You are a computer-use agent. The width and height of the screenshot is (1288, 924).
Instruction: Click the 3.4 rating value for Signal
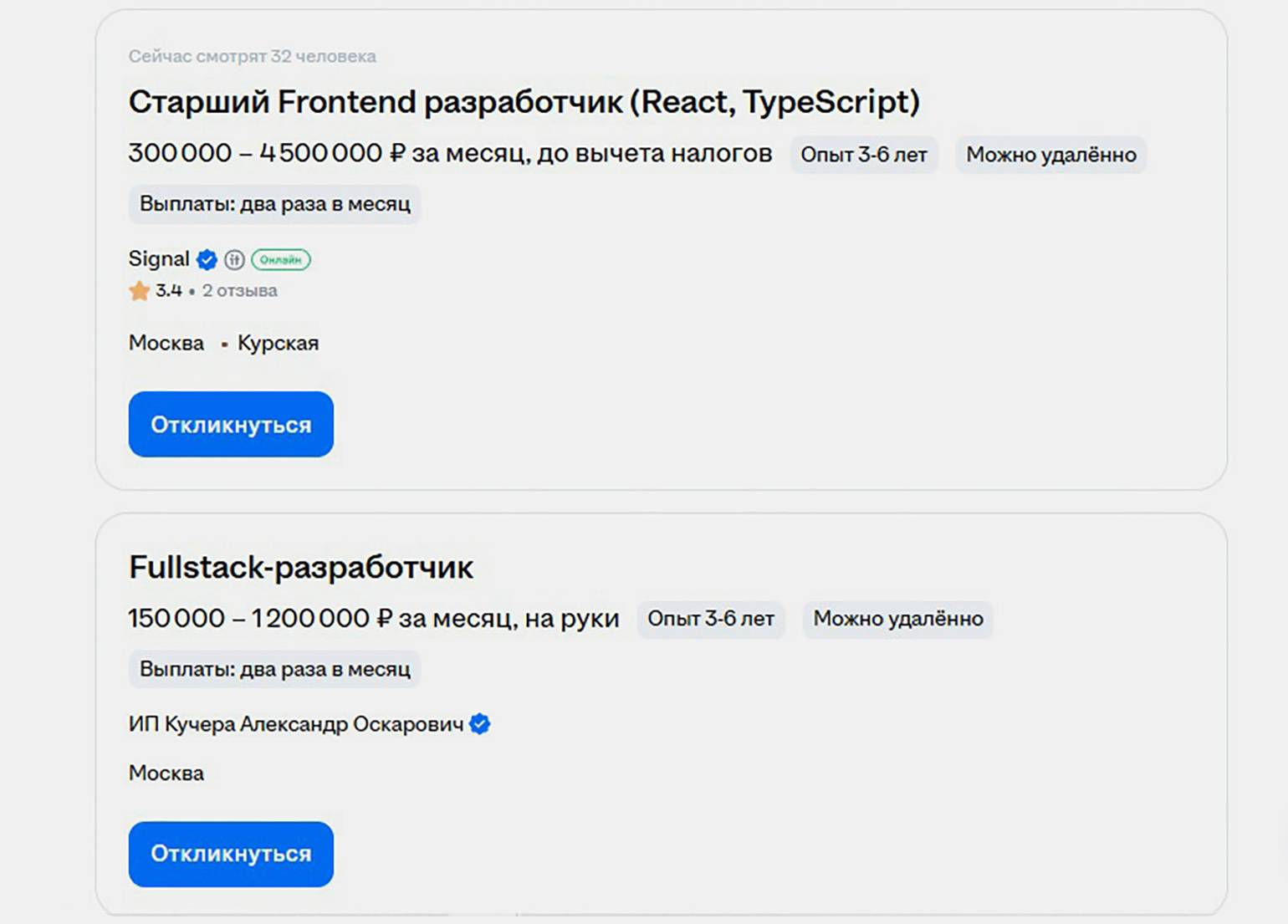[x=168, y=291]
